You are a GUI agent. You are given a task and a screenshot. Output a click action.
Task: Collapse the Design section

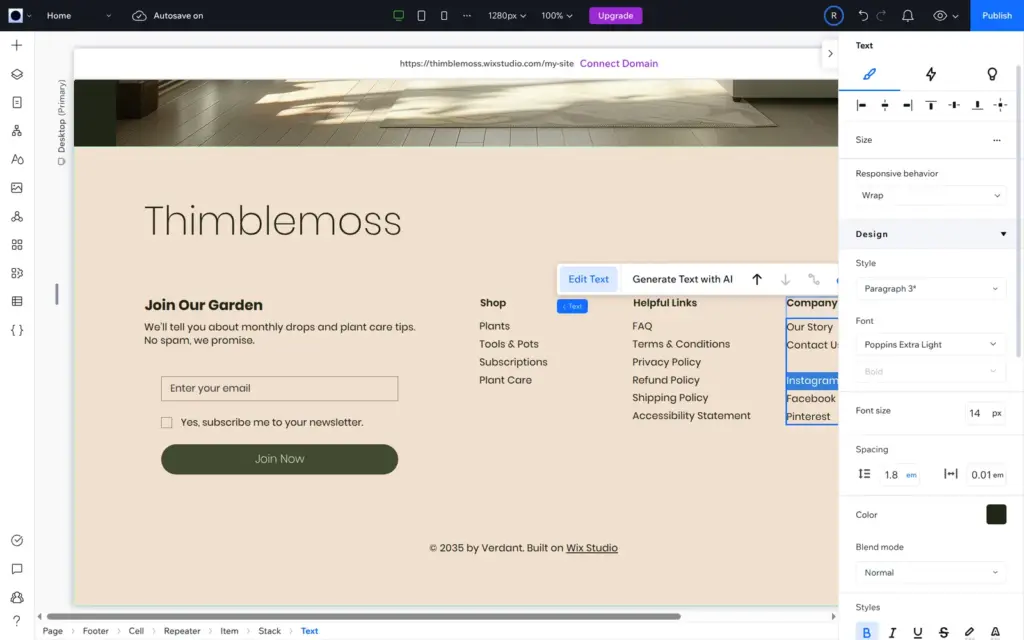click(1003, 234)
